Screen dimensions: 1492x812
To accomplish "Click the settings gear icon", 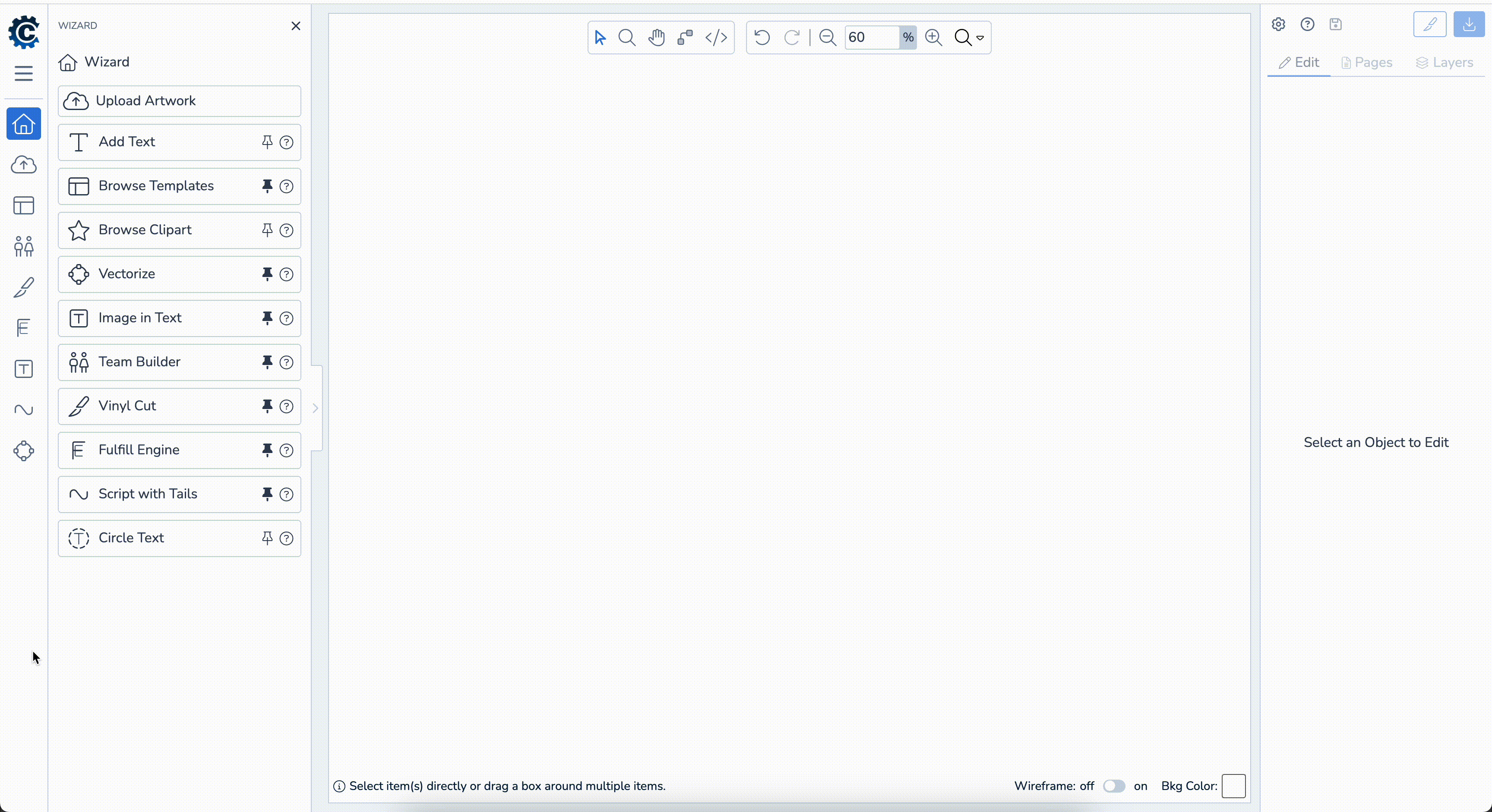I will tap(1278, 24).
